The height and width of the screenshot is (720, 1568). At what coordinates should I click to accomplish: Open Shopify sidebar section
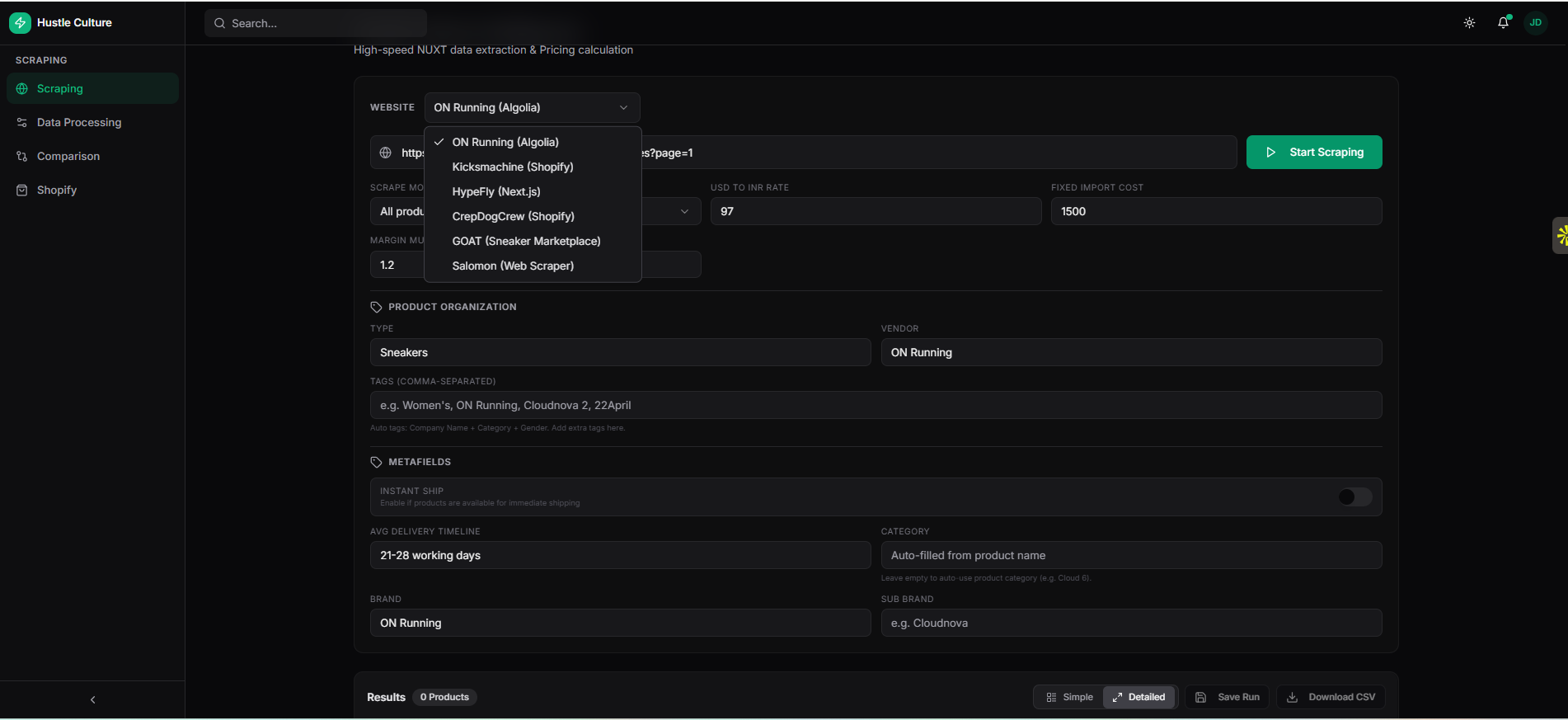click(92, 190)
